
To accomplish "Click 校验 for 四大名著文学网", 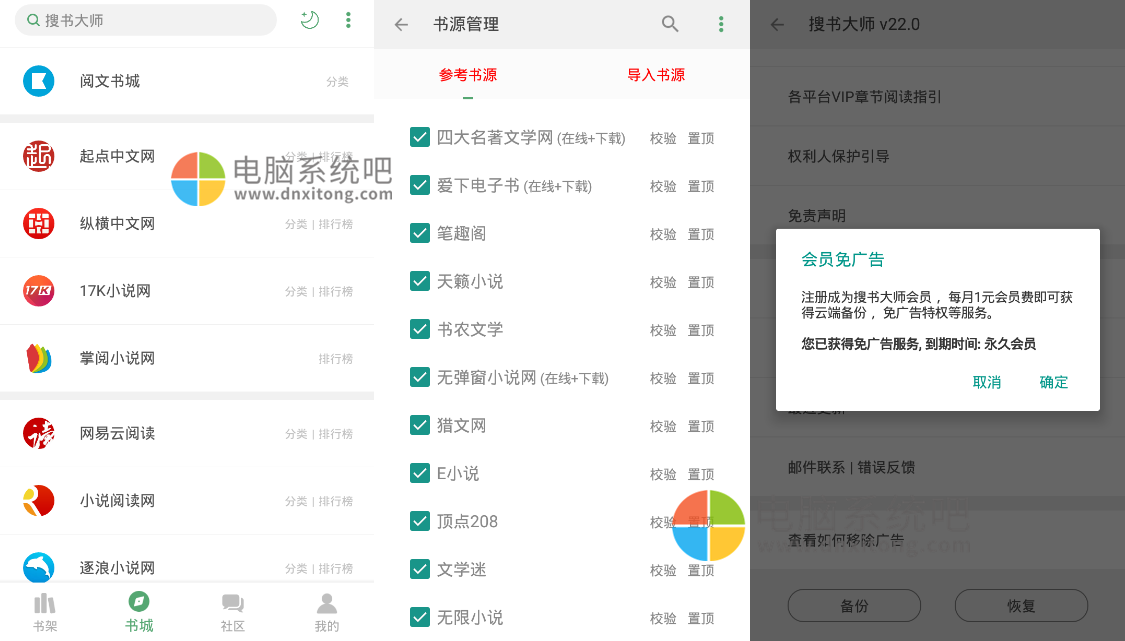I will click(663, 139).
